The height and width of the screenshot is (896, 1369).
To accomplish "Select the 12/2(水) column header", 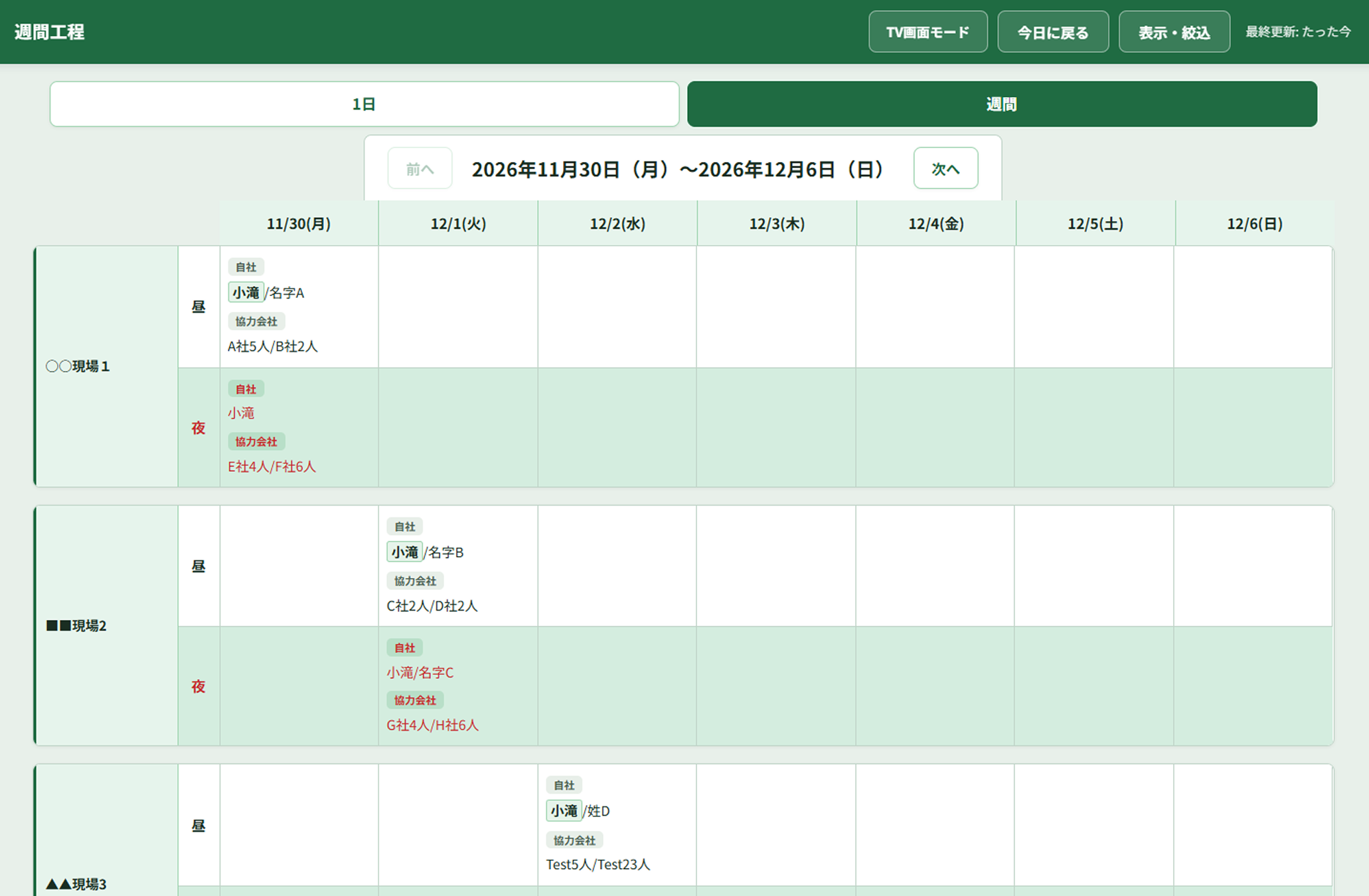I will click(x=617, y=224).
